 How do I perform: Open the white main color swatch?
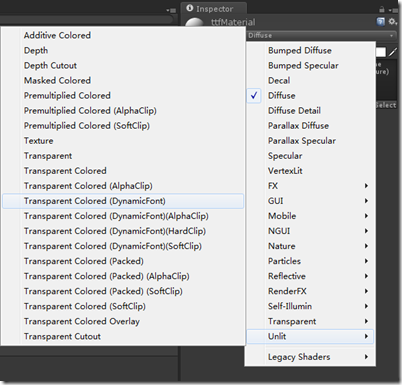point(381,52)
